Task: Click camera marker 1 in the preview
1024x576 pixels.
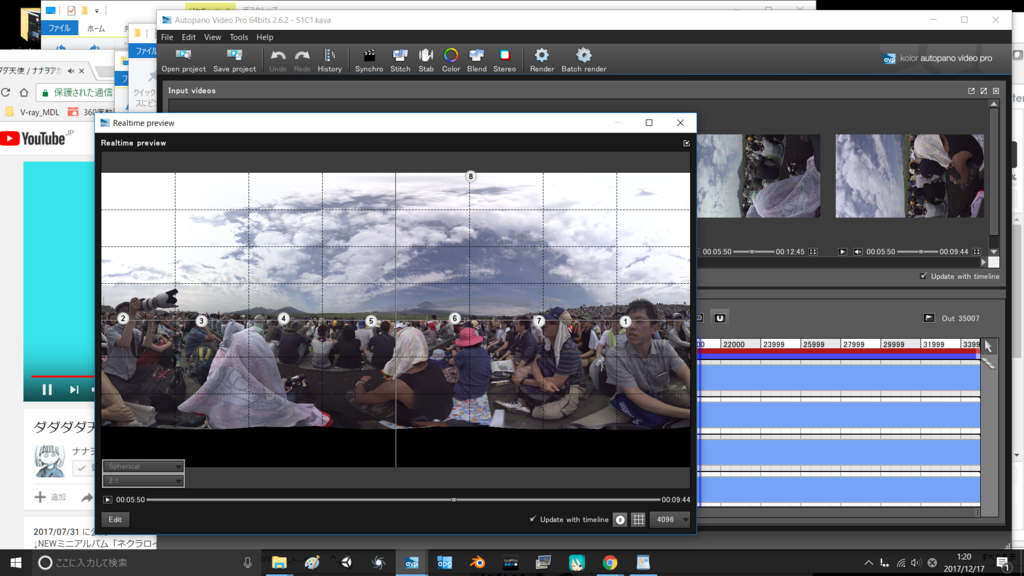Action: point(625,321)
